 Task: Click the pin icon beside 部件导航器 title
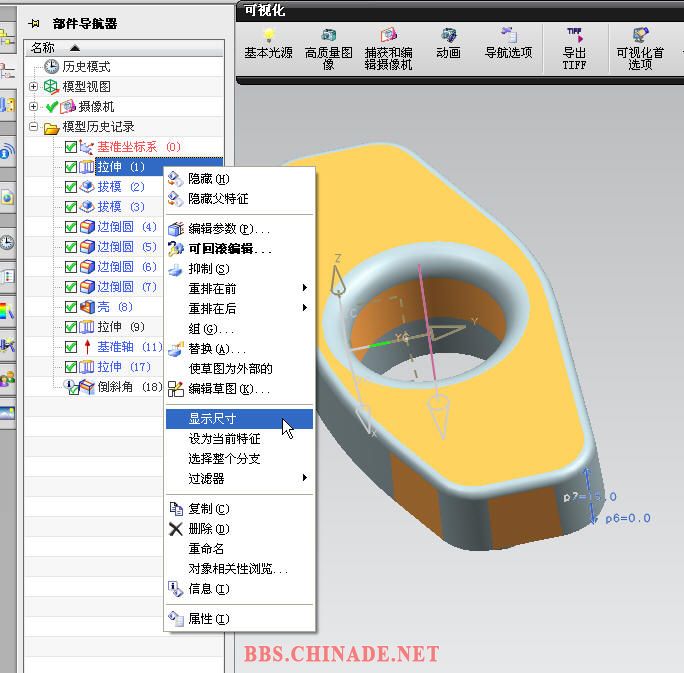point(36,22)
